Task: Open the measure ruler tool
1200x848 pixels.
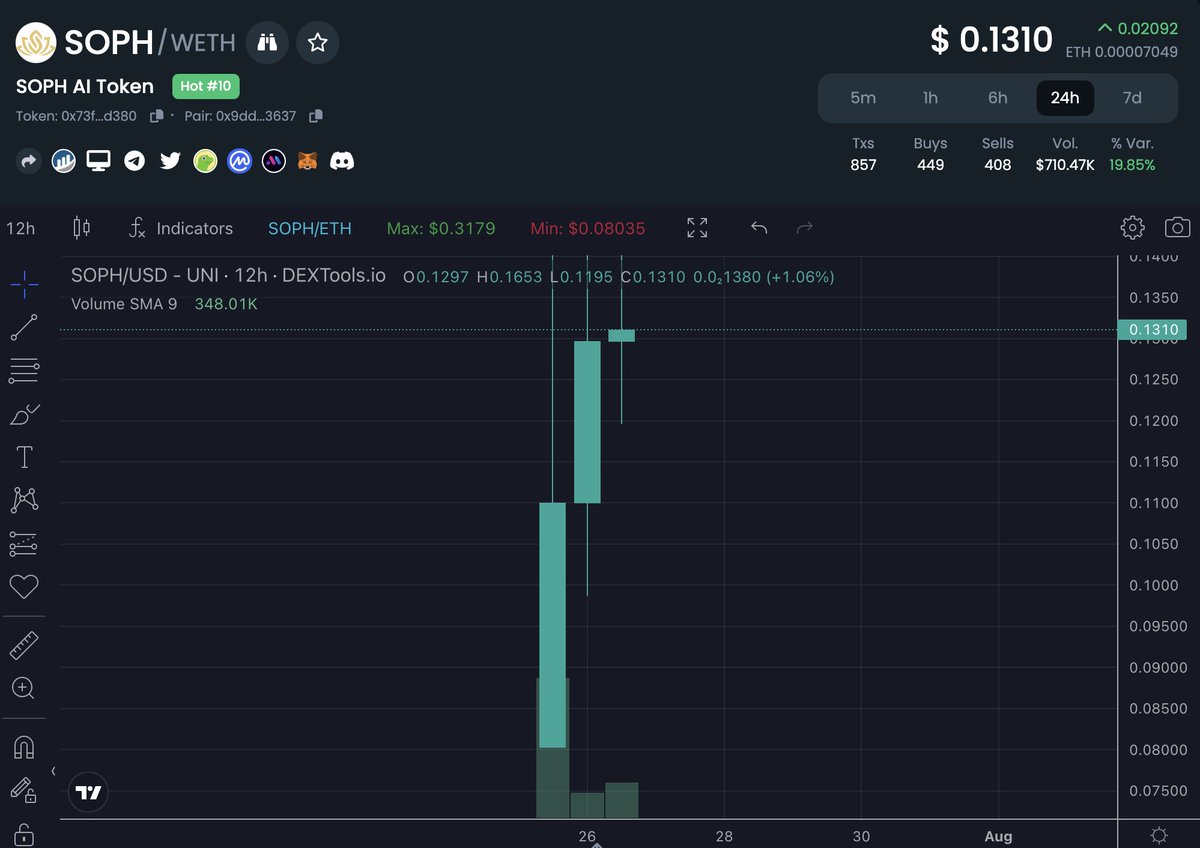Action: [24, 643]
